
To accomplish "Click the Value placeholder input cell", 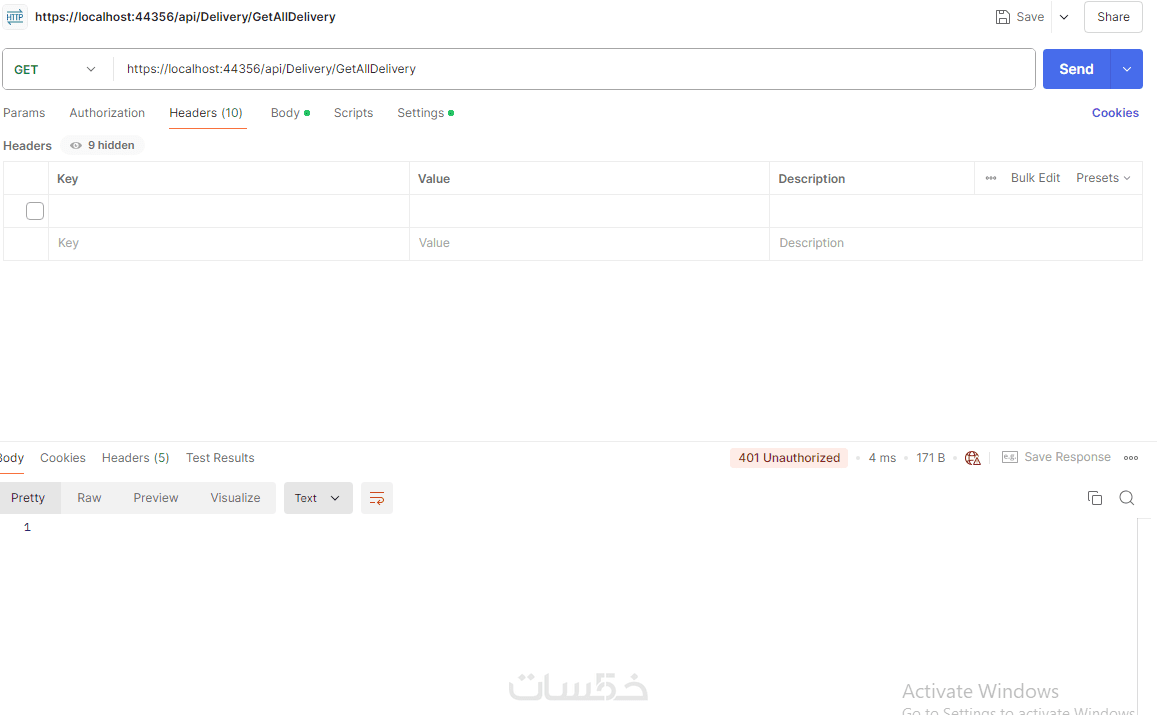I will [589, 243].
